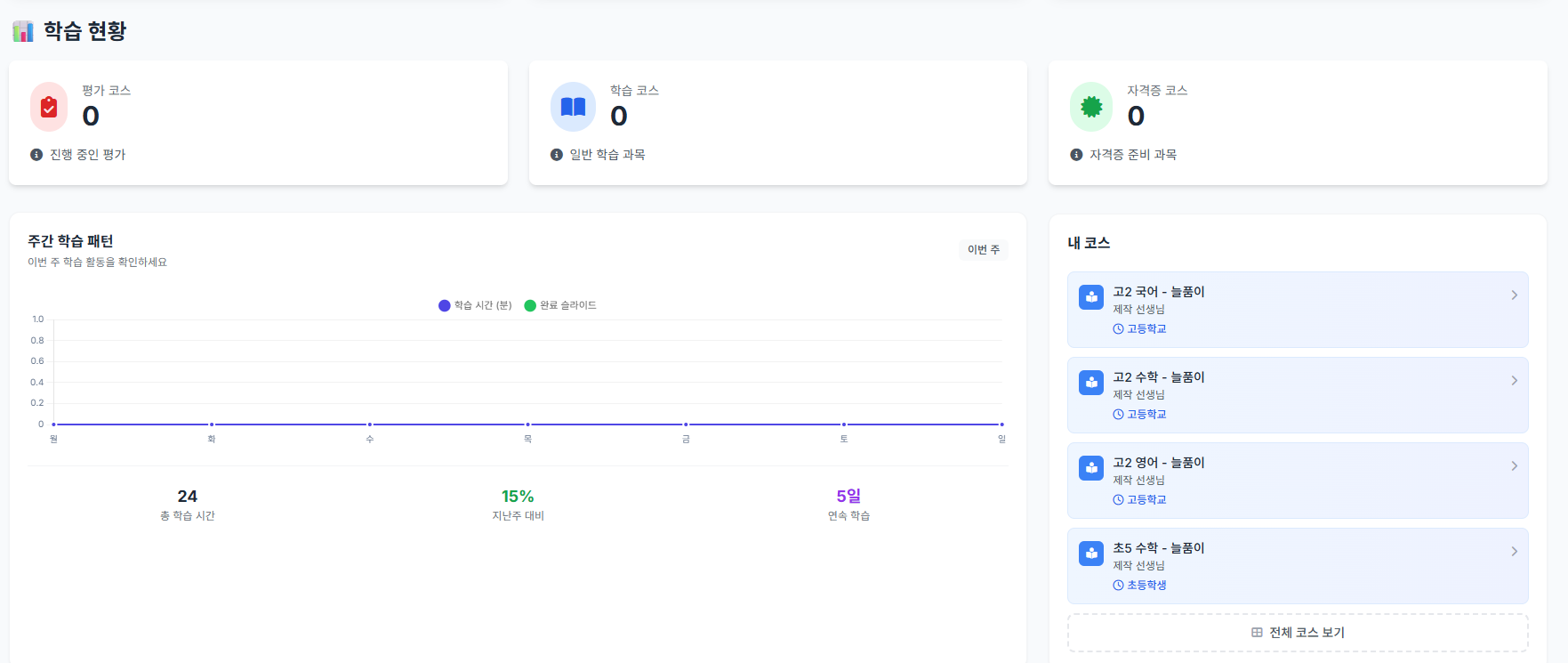Click the info icon beside 진행 중인 평가
The height and width of the screenshot is (663, 1568).
(x=36, y=155)
